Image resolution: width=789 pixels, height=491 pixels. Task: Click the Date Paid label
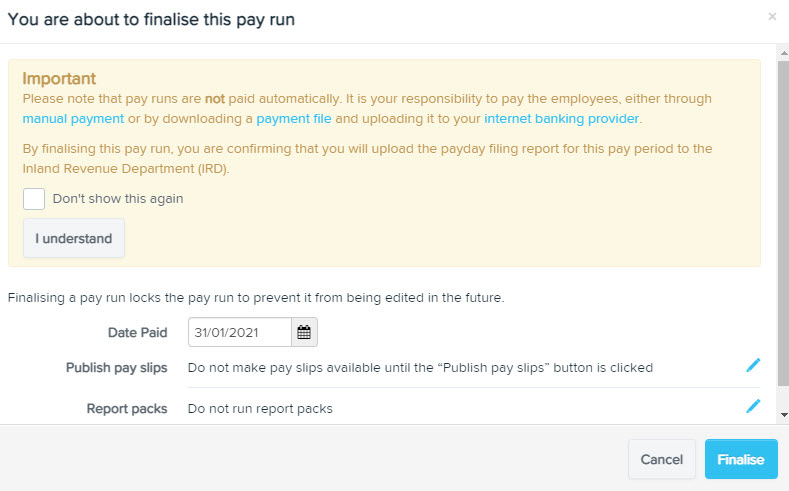(137, 333)
